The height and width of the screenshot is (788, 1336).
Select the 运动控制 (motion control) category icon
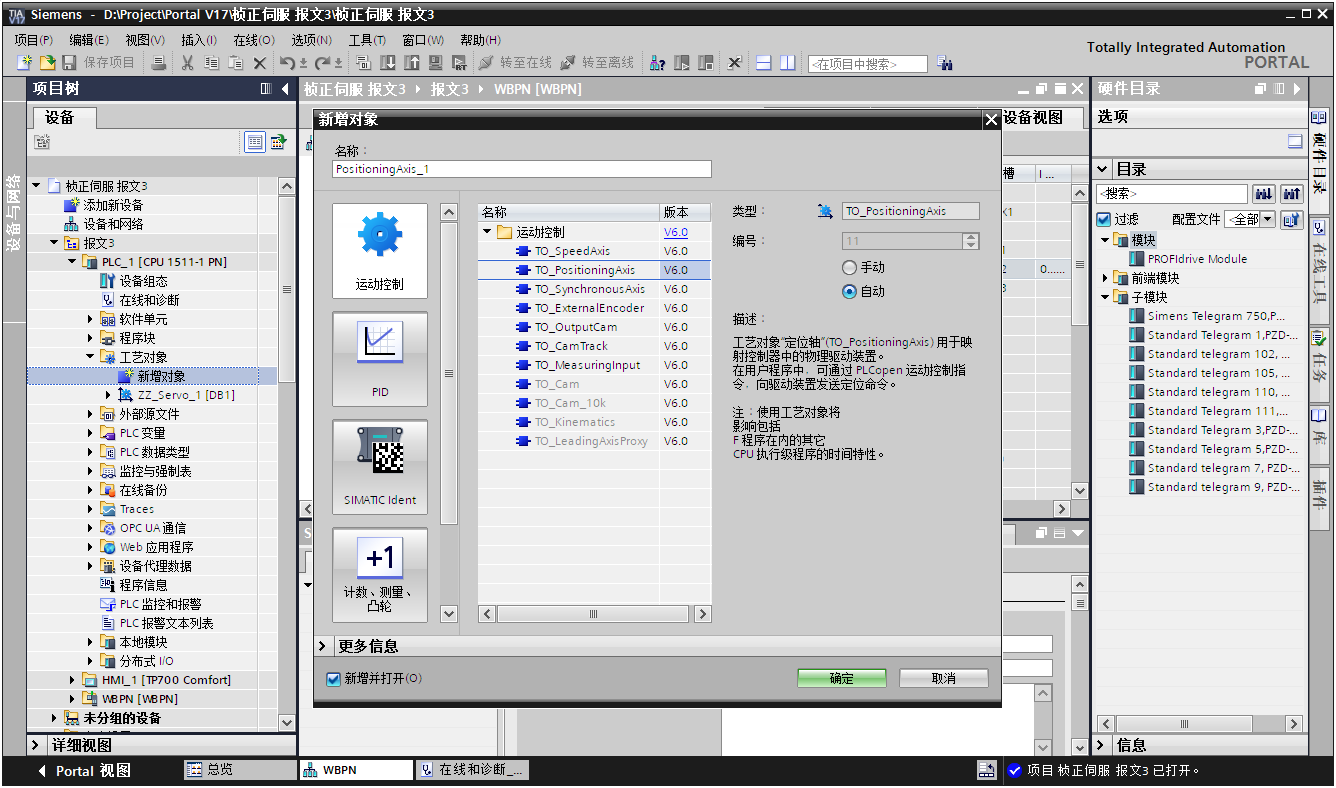click(x=380, y=251)
